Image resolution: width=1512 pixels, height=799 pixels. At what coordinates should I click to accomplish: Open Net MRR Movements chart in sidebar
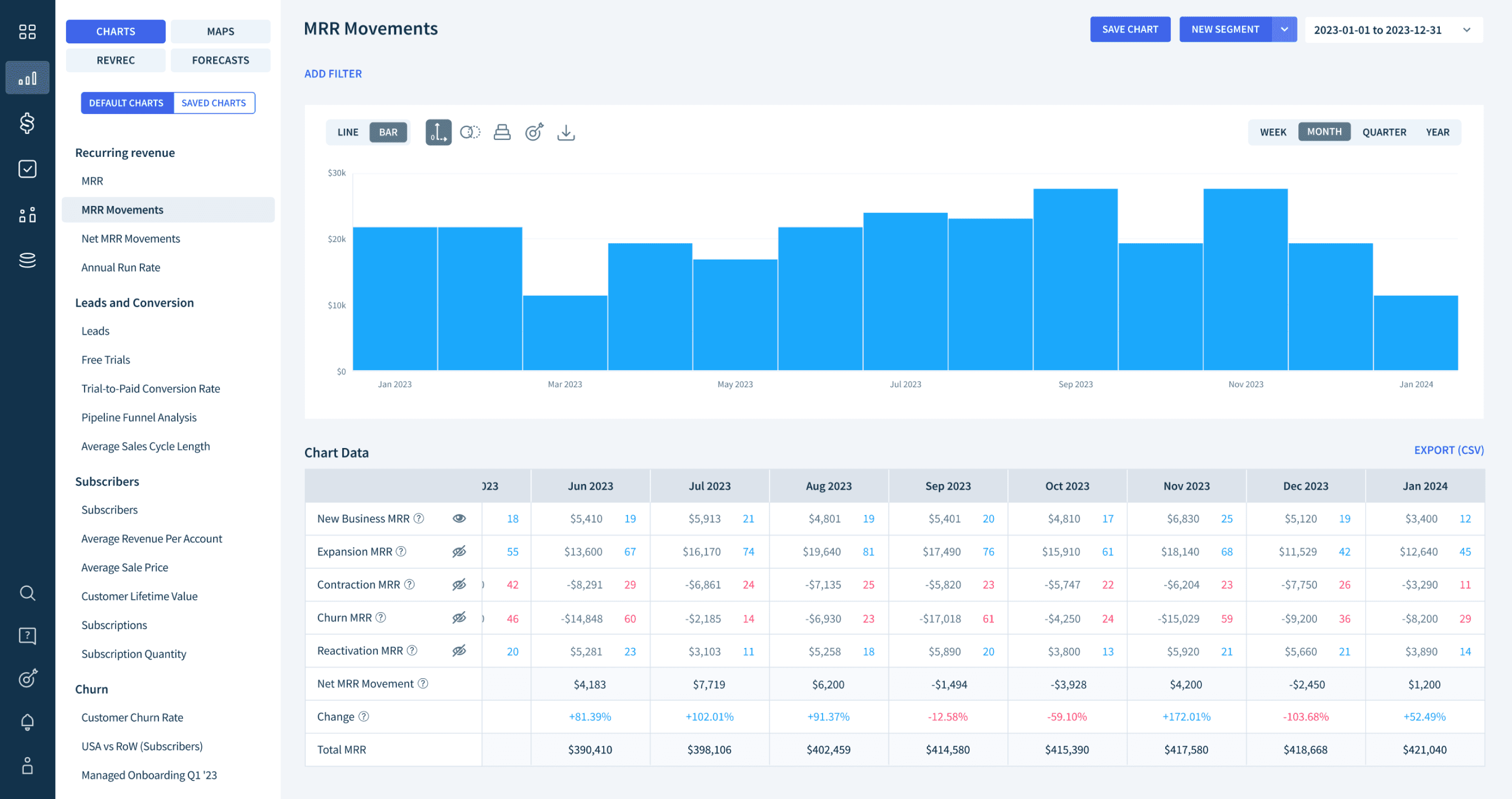(x=131, y=238)
